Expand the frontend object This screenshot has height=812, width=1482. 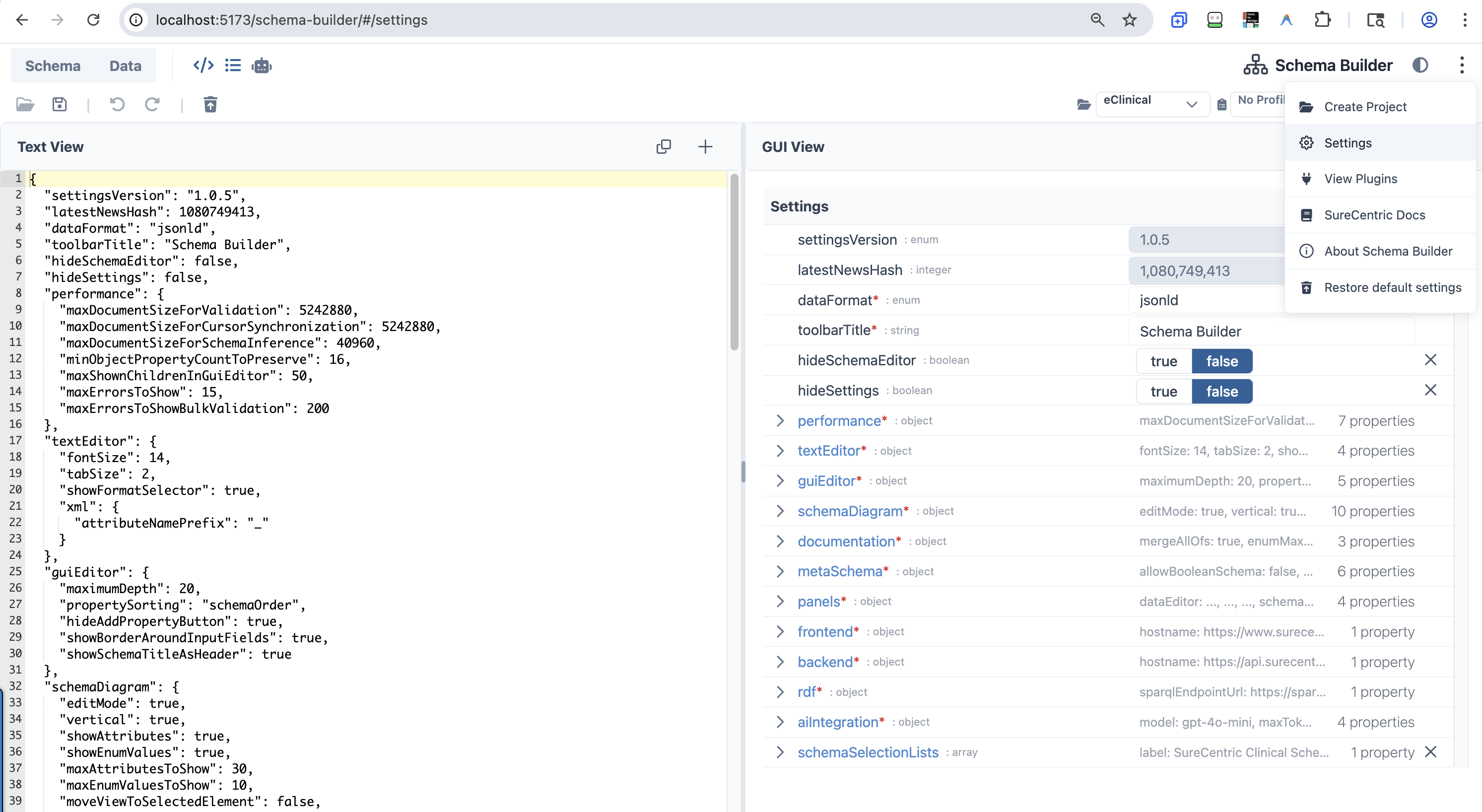click(x=780, y=631)
